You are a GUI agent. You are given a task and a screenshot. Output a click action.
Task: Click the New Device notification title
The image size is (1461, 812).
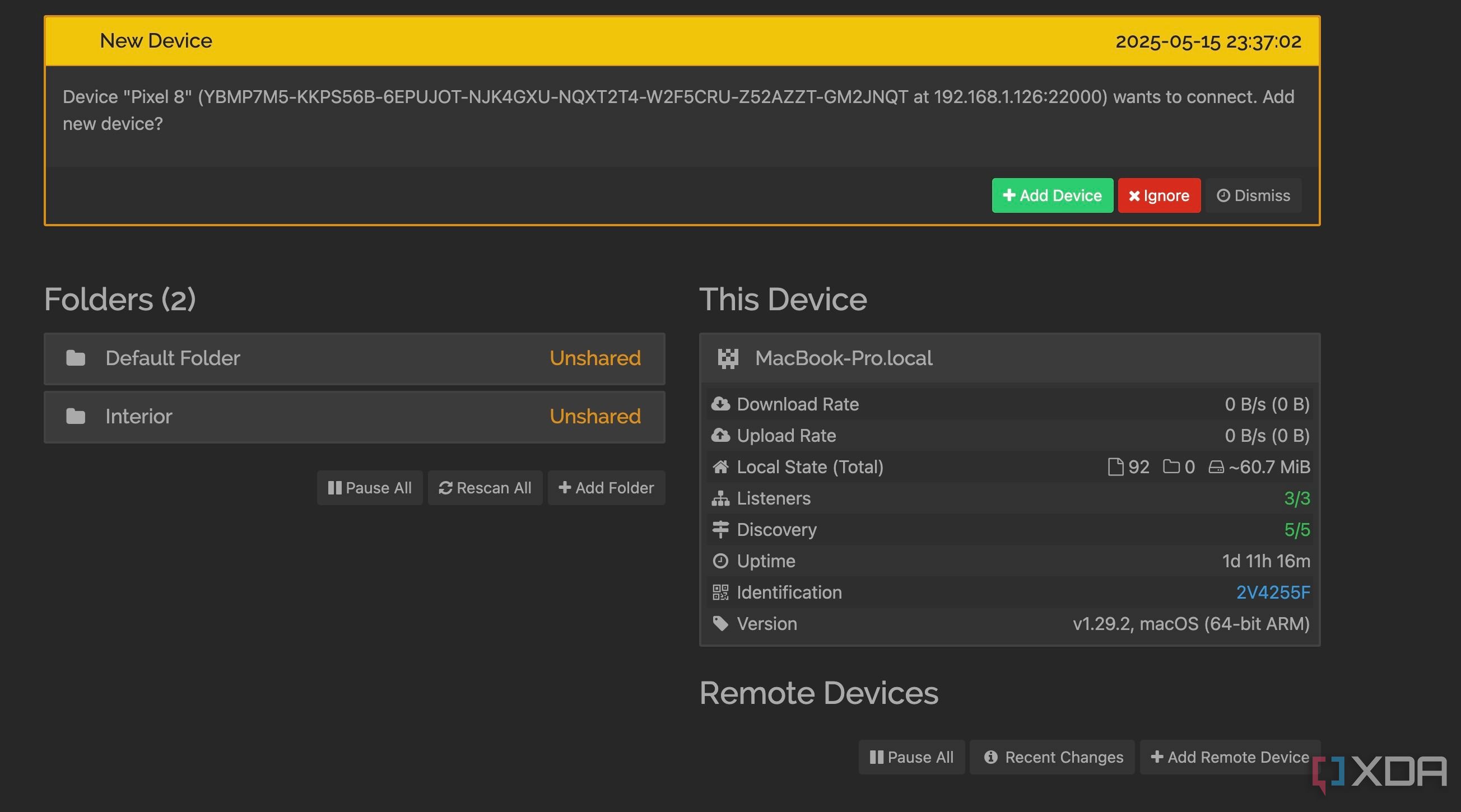pos(156,41)
